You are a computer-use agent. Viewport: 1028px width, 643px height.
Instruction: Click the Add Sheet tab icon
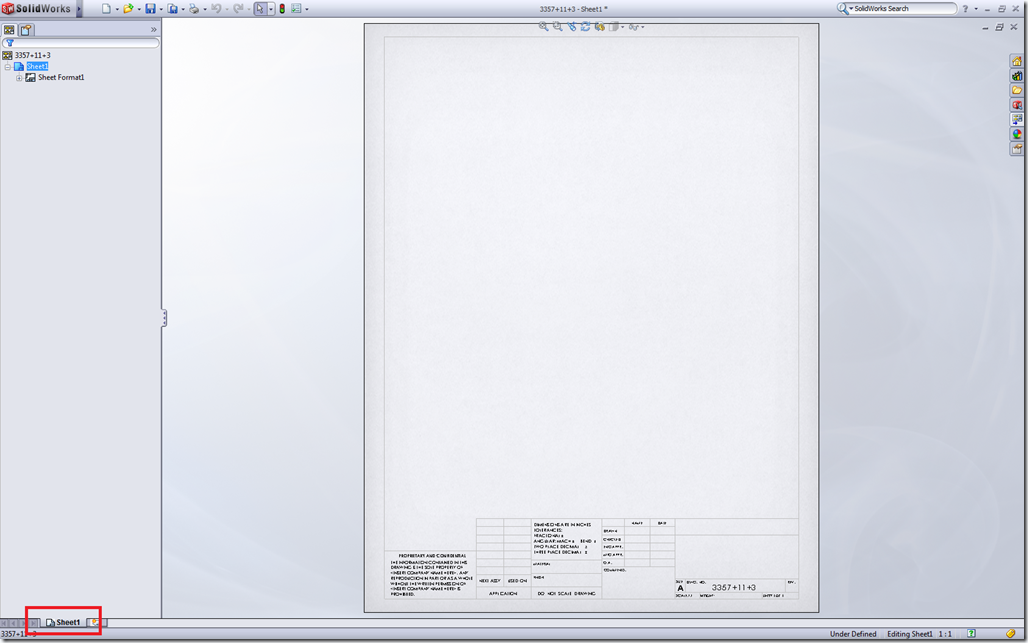pos(95,622)
